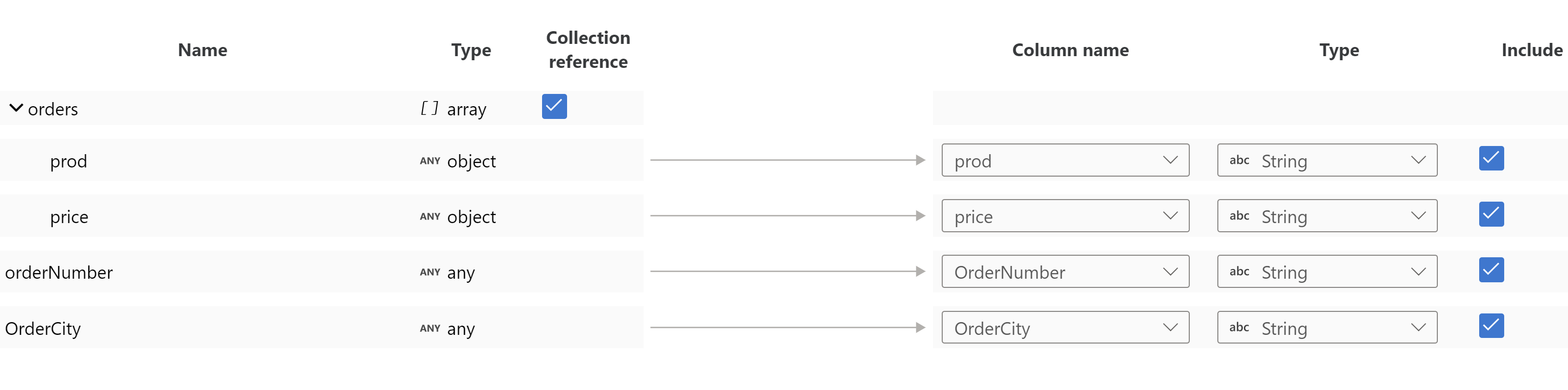Screen dimensions: 1568x390
Task: Click the mapping arrow for the price row
Action: pos(787,216)
